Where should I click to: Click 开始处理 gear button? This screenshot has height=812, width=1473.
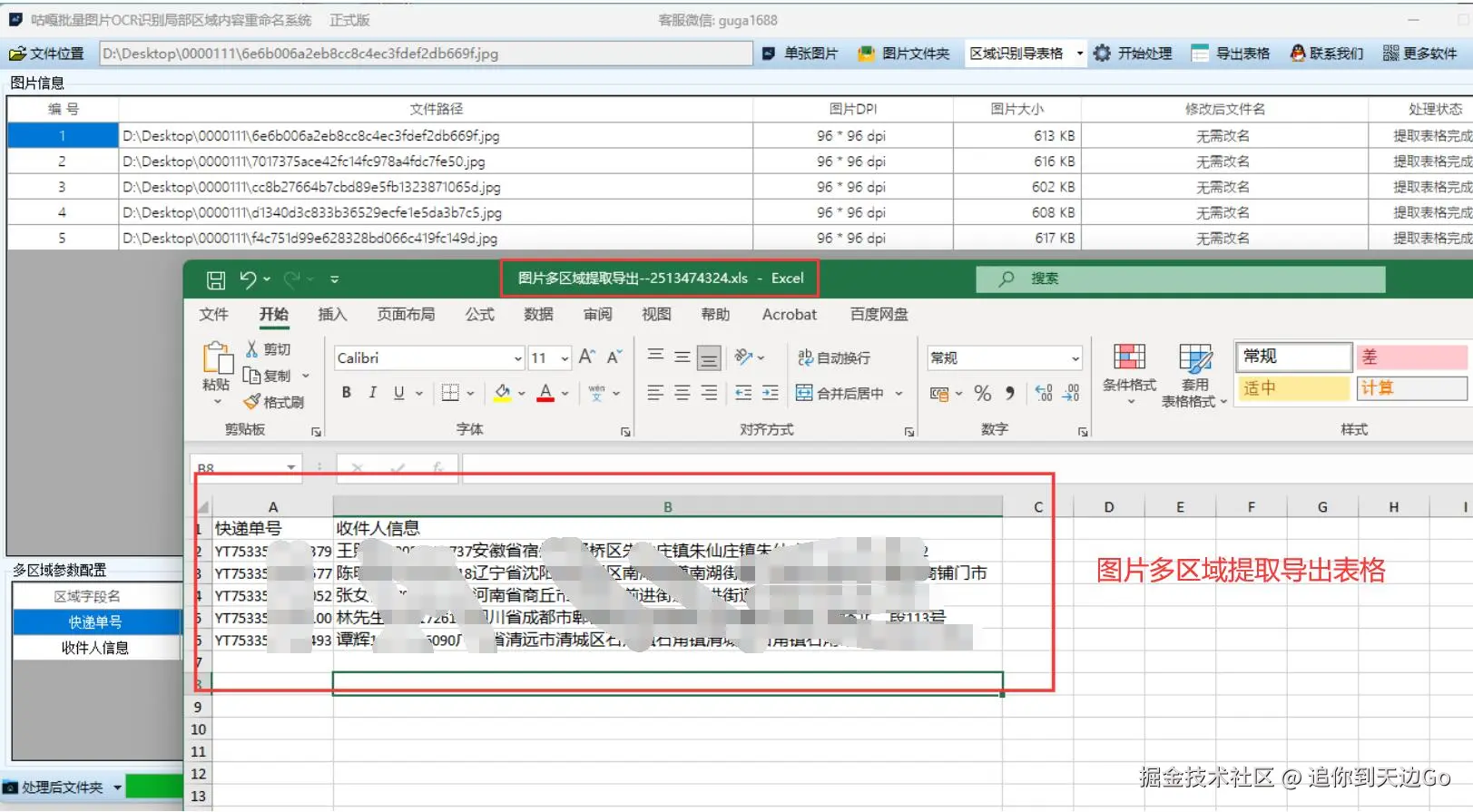pyautogui.click(x=1133, y=54)
